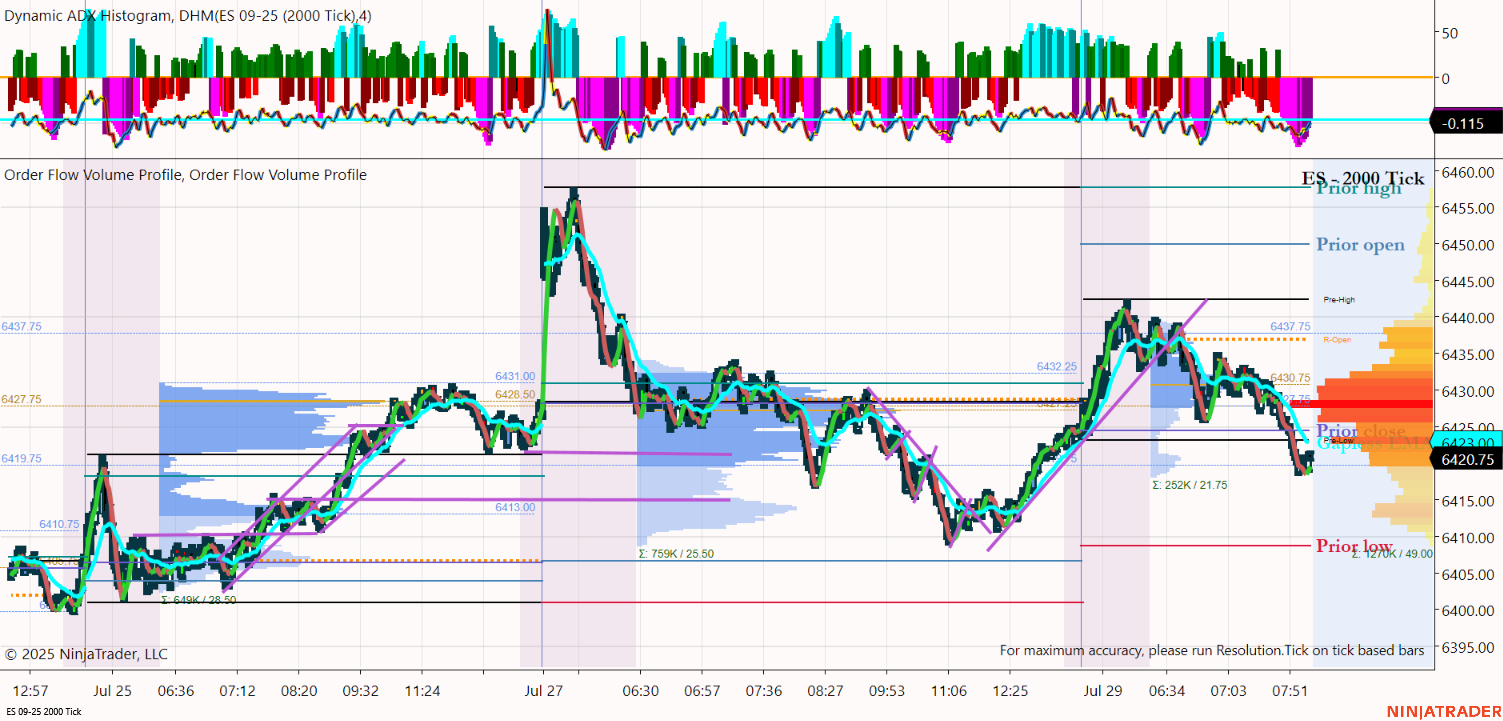
Task: Click 6405.00 on the price scale
Action: coord(1468,574)
